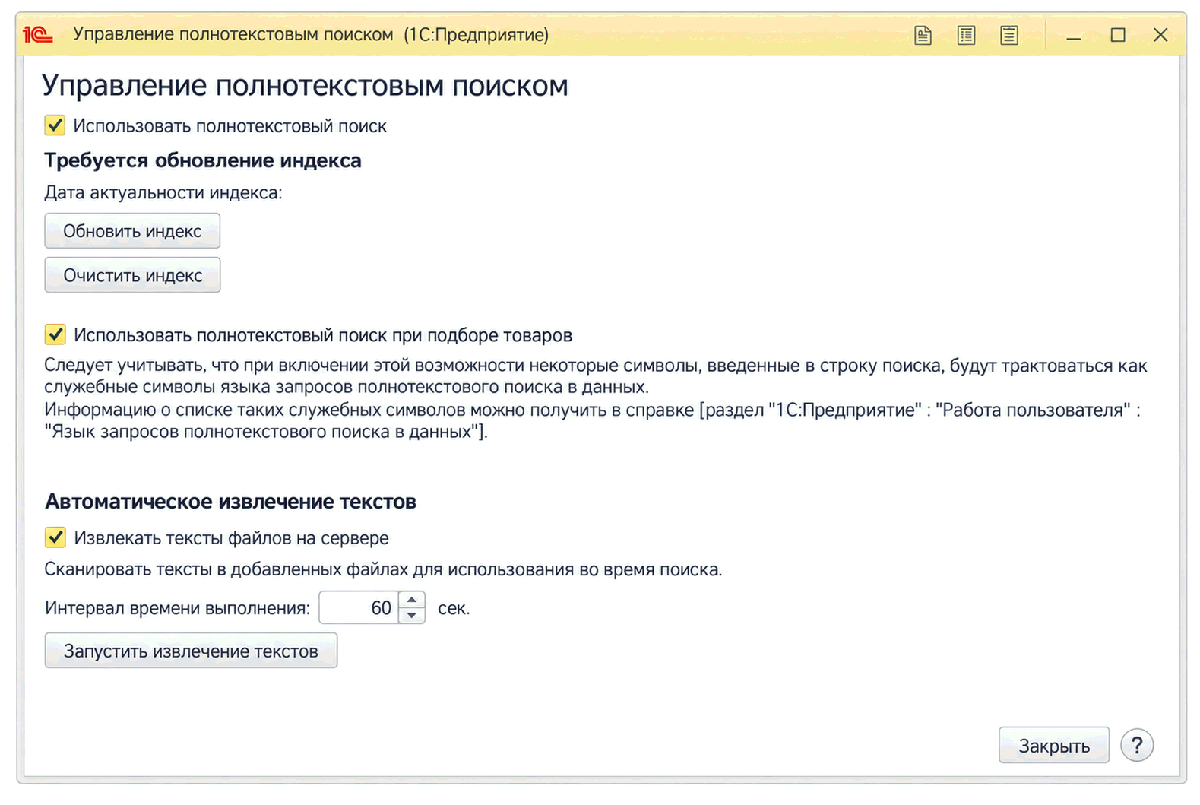This screenshot has width=1200, height=805.
Task: Click the 'сек.' unit label
Action: [x=454, y=608]
